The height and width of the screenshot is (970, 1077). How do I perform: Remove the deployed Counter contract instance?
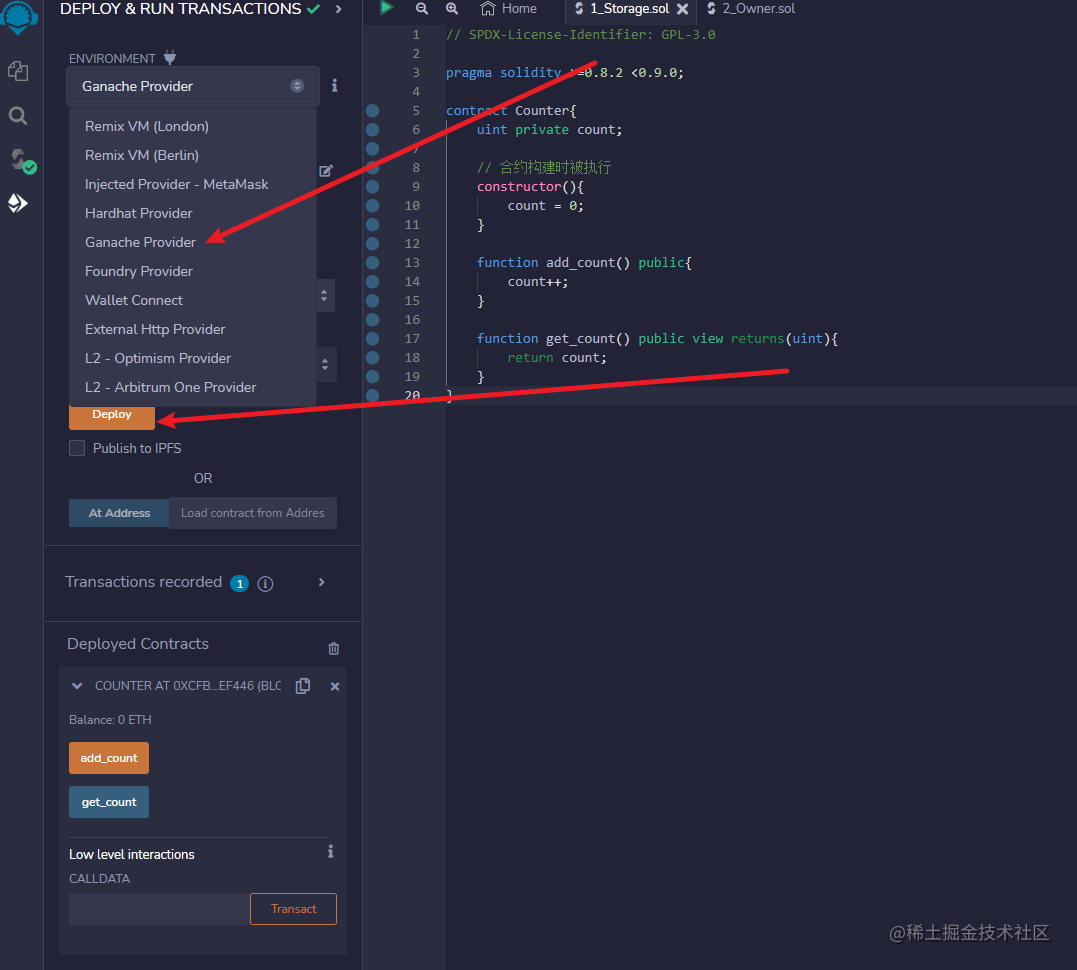click(x=335, y=686)
